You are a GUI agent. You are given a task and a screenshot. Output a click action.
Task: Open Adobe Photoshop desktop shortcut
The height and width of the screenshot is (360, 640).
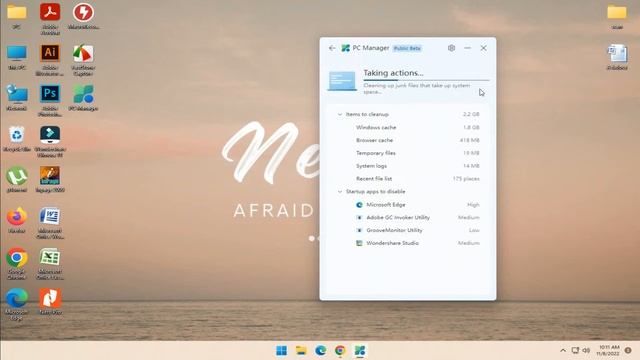[50, 100]
